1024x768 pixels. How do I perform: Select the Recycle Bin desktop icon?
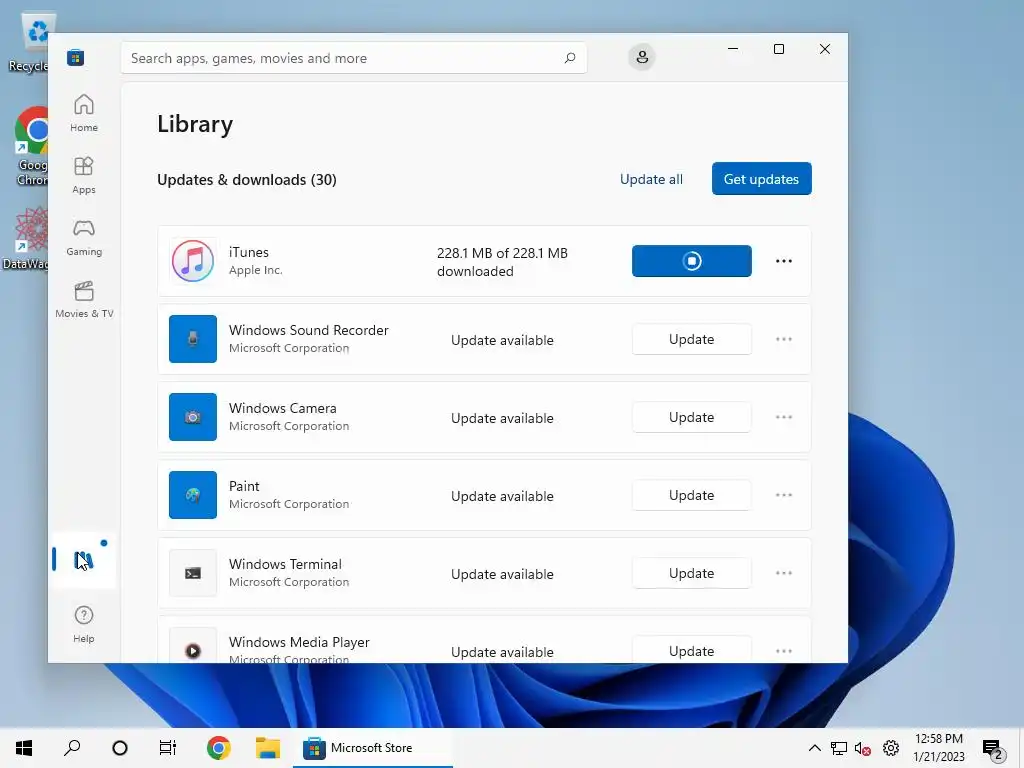point(30,42)
